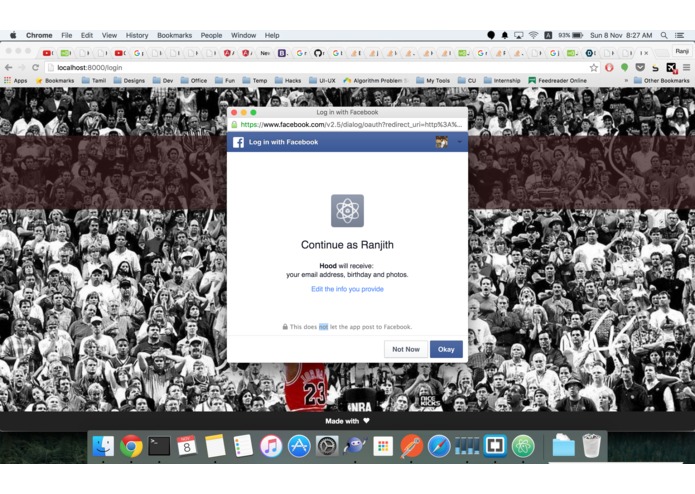Image resolution: width=695 pixels, height=494 pixels.
Task: Open Calendar from the dock
Action: 187,446
